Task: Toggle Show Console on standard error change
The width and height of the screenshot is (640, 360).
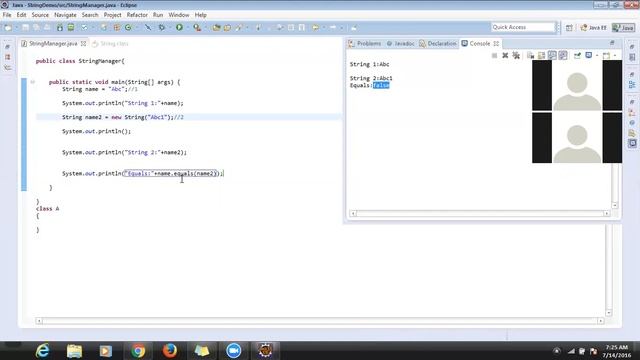Action: [x=563, y=55]
